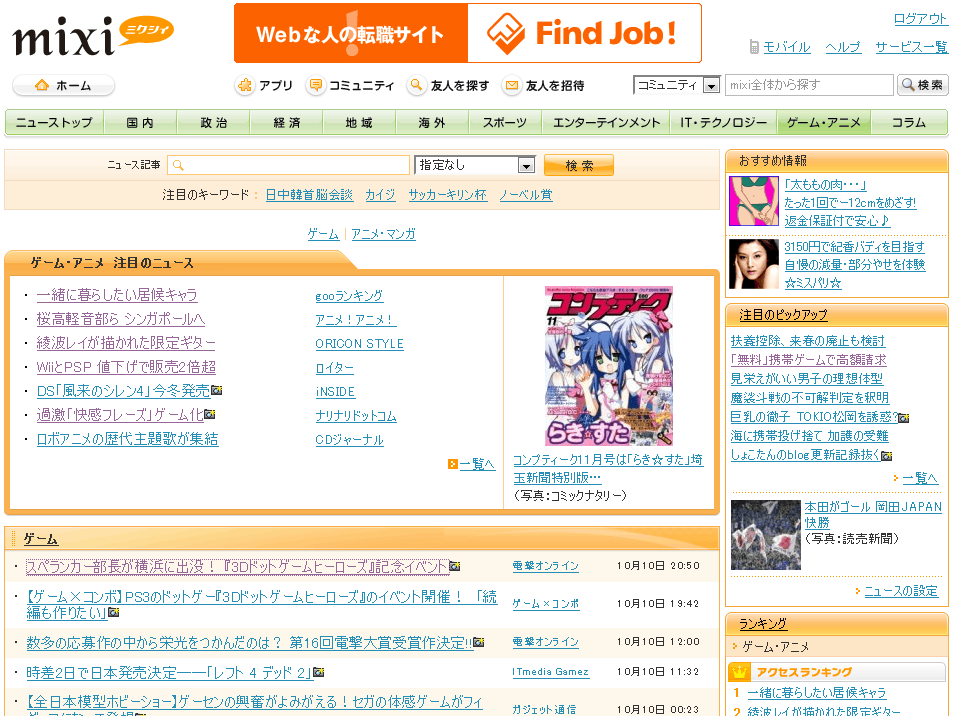The height and width of the screenshot is (716, 953).
Task: Open the ゲーム sub-category link
Action: (323, 233)
